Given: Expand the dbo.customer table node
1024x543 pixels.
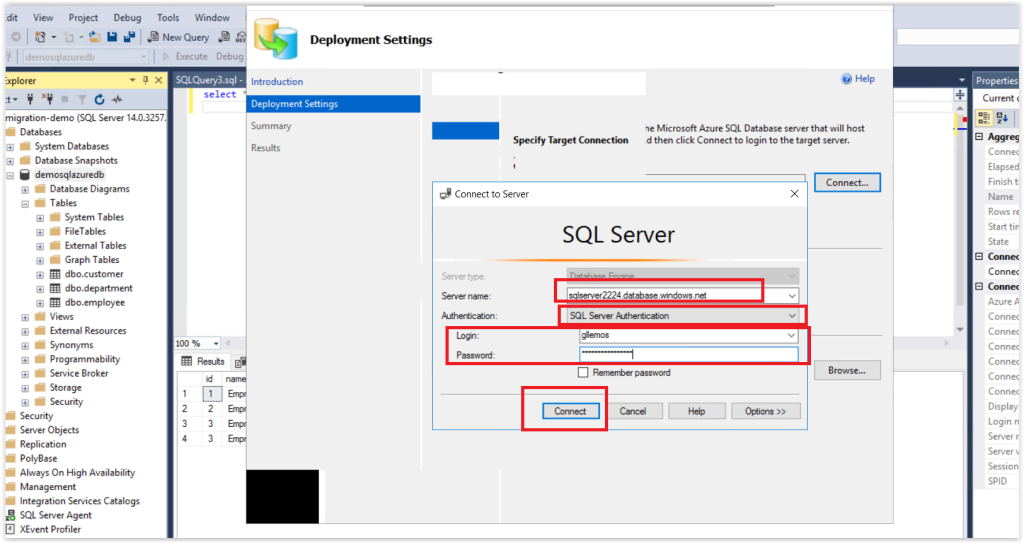Looking at the screenshot, I should 40,274.
